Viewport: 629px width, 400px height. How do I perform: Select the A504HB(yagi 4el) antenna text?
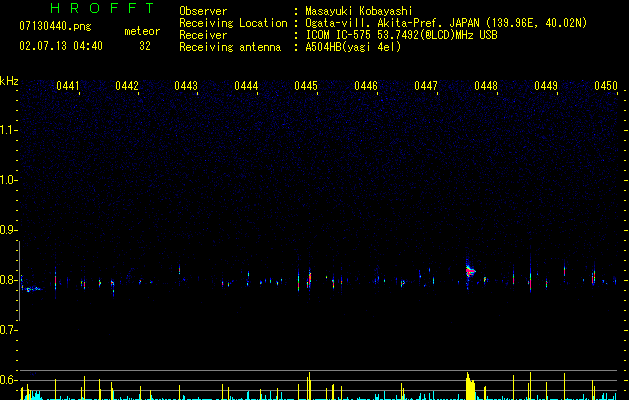(353, 47)
